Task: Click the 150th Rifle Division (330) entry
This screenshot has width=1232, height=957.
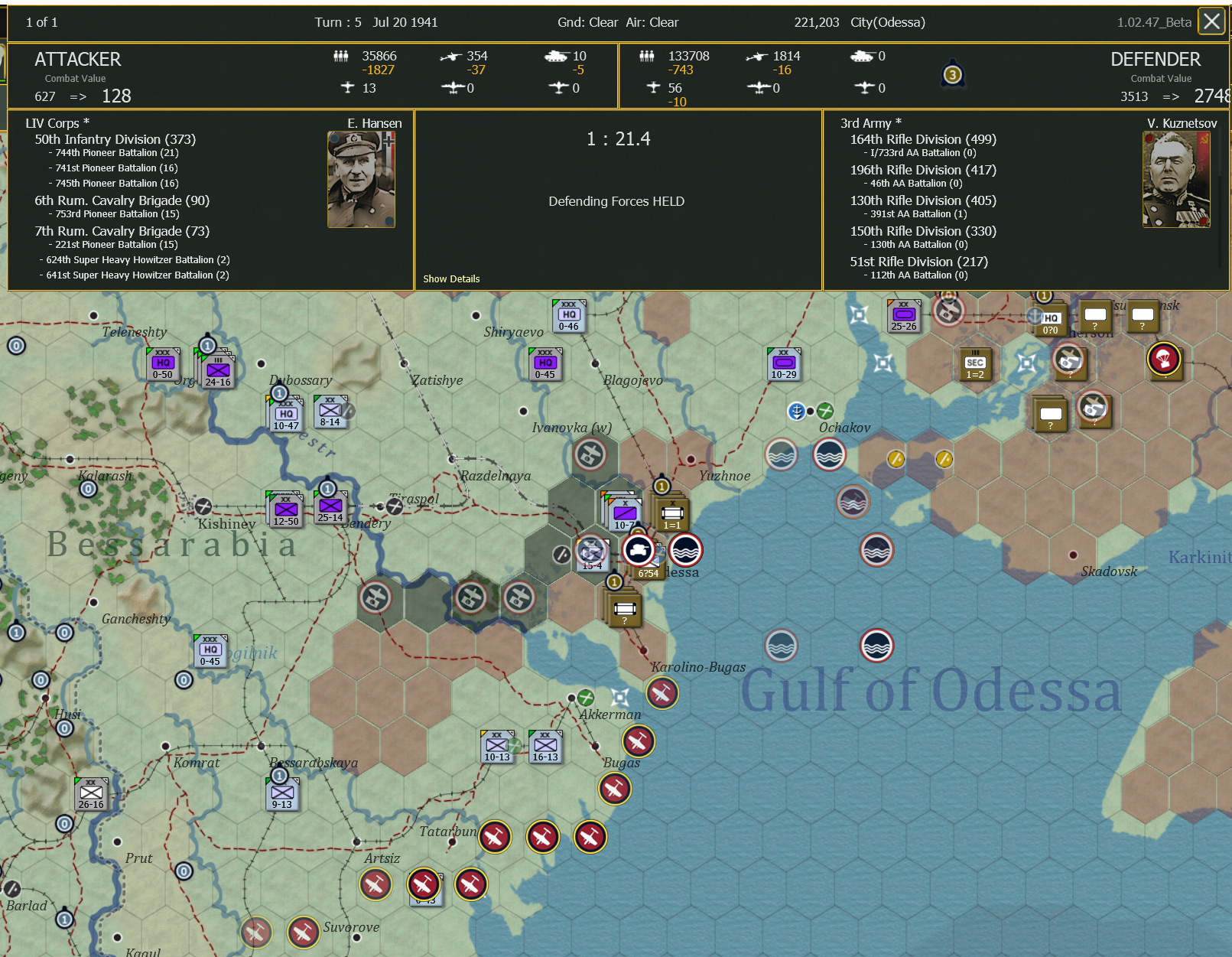Action: (923, 231)
